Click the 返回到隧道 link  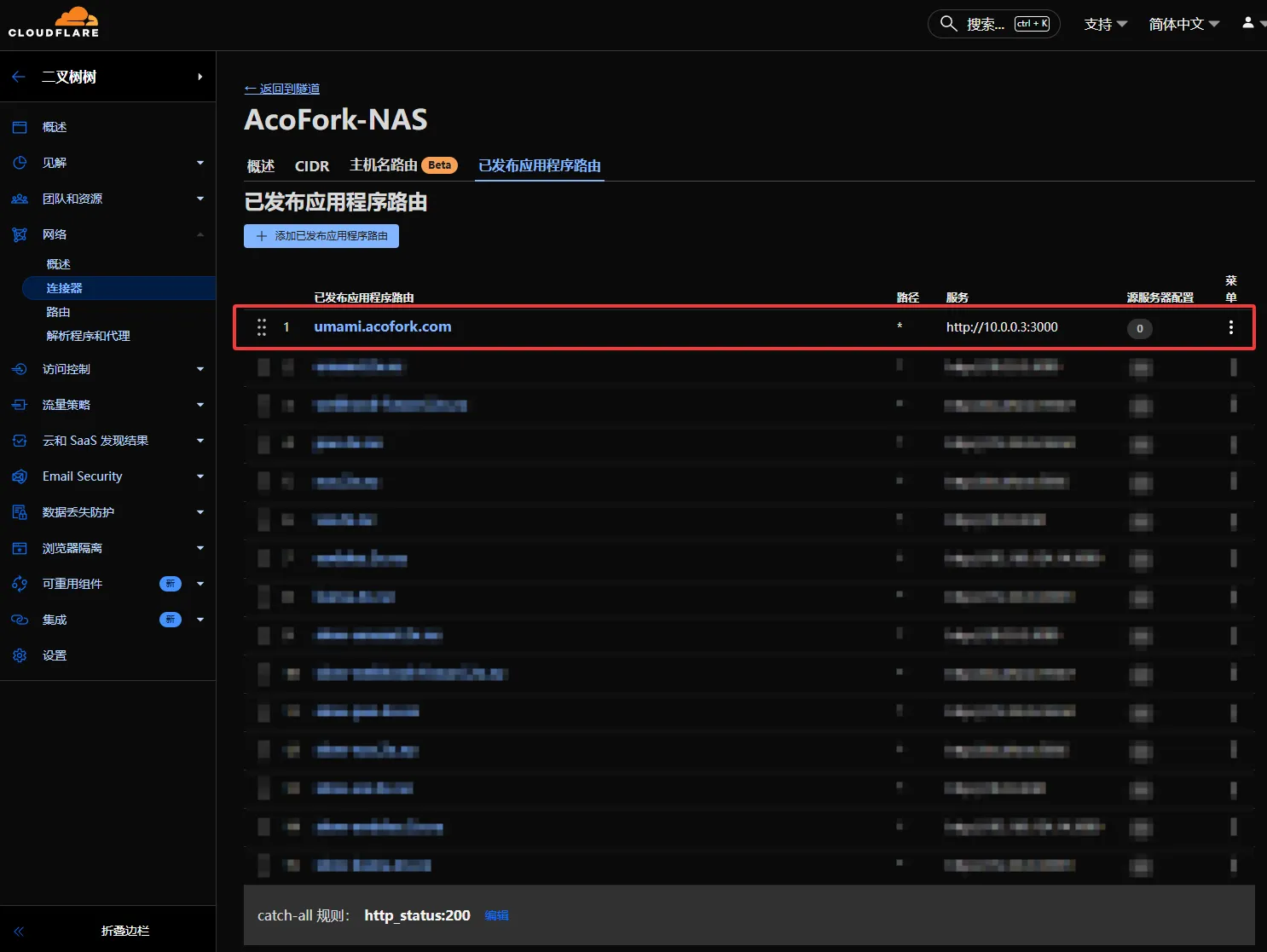[282, 89]
